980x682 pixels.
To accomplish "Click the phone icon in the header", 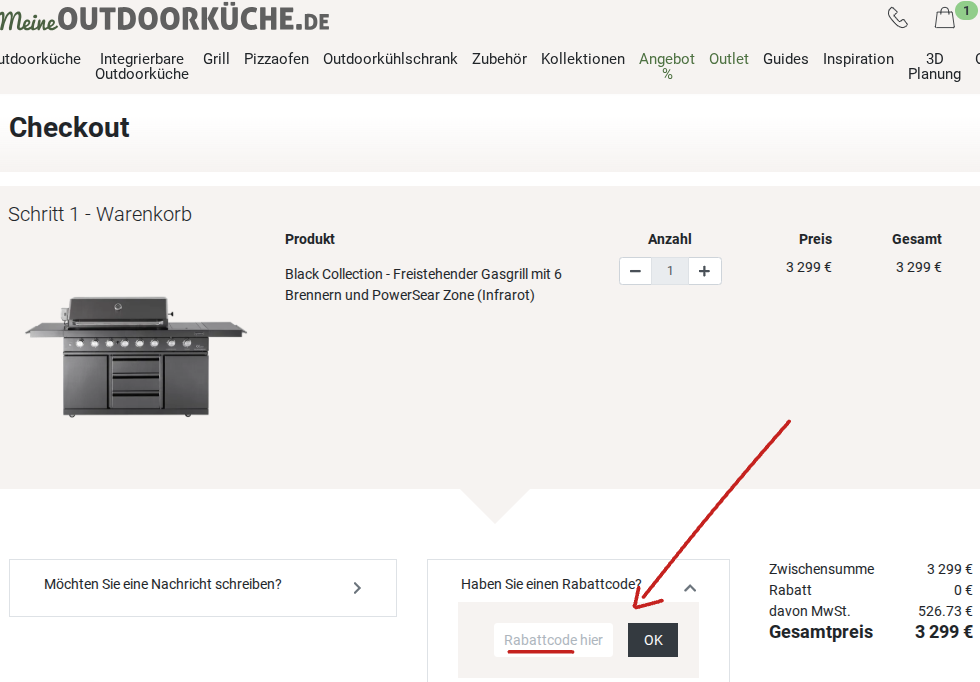I will (x=897, y=17).
